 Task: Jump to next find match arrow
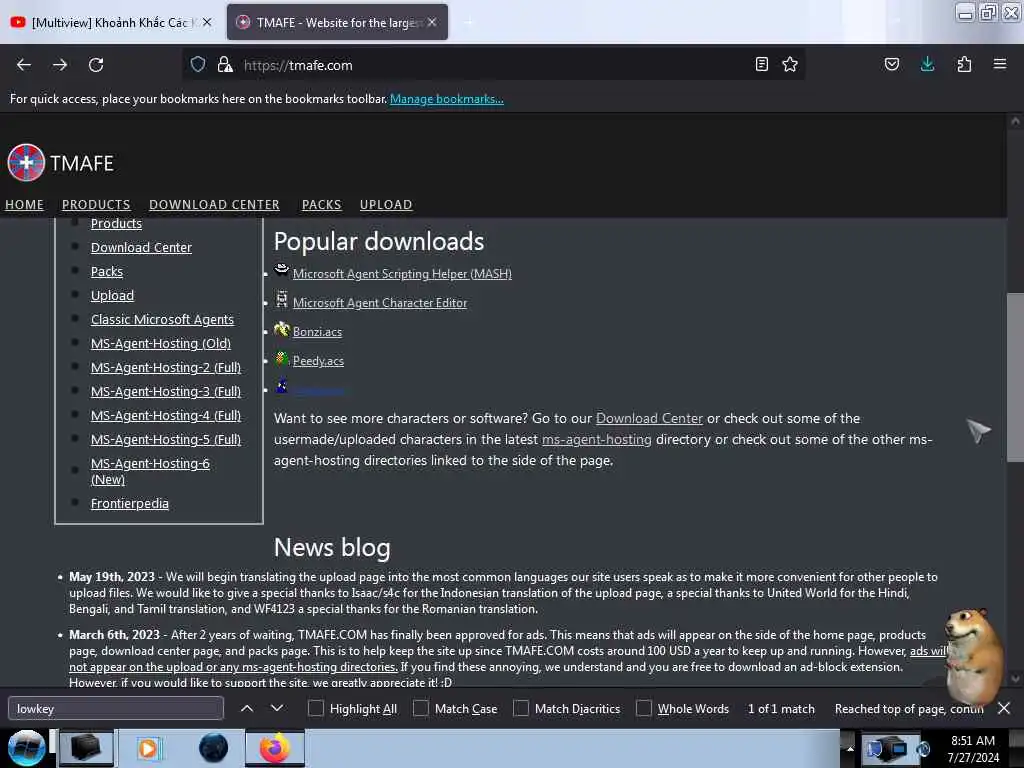coord(277,708)
